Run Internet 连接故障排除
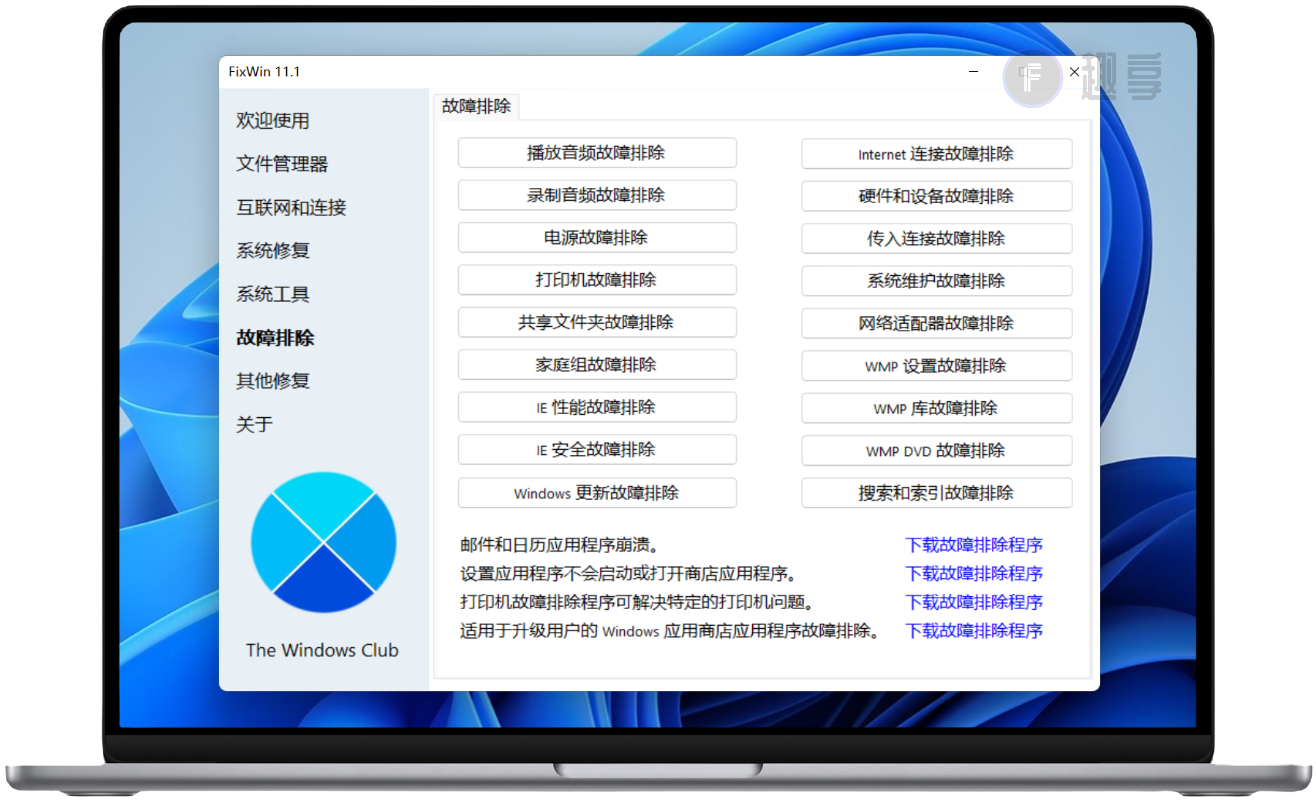 click(x=937, y=154)
